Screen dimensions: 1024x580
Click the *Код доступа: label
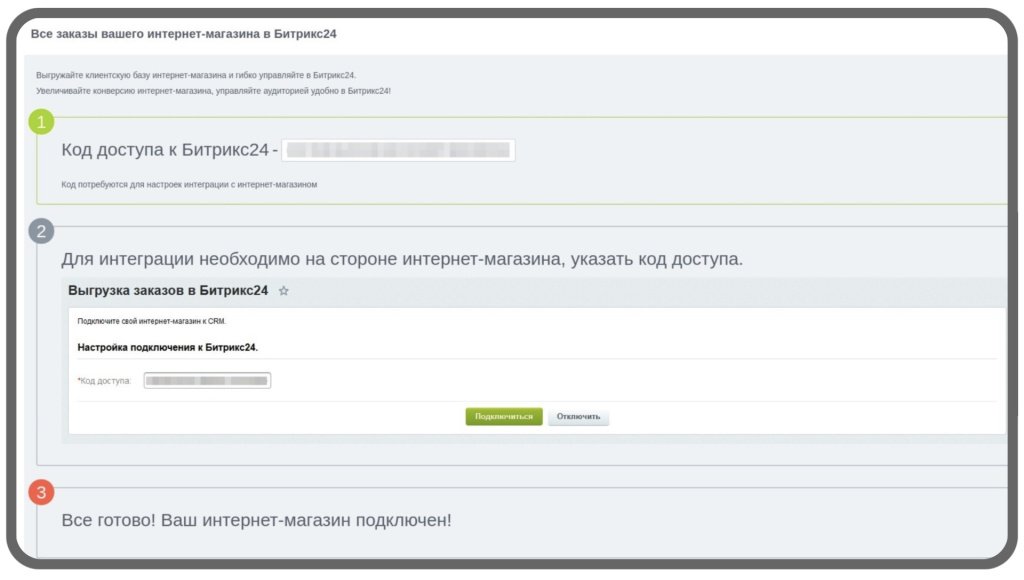coord(104,381)
